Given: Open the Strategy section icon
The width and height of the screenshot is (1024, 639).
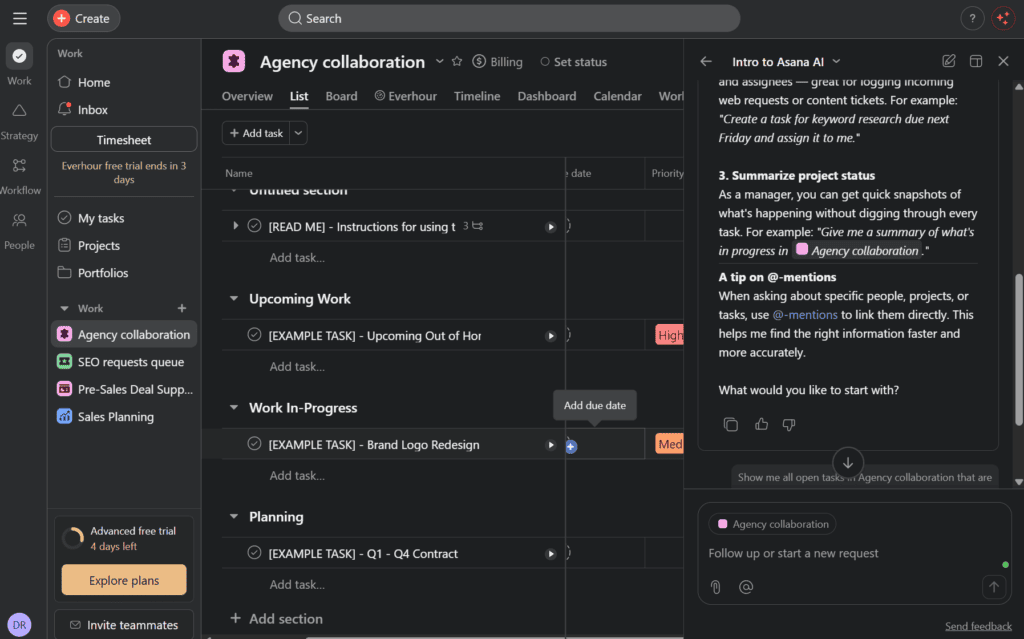Looking at the screenshot, I should [x=20, y=122].
